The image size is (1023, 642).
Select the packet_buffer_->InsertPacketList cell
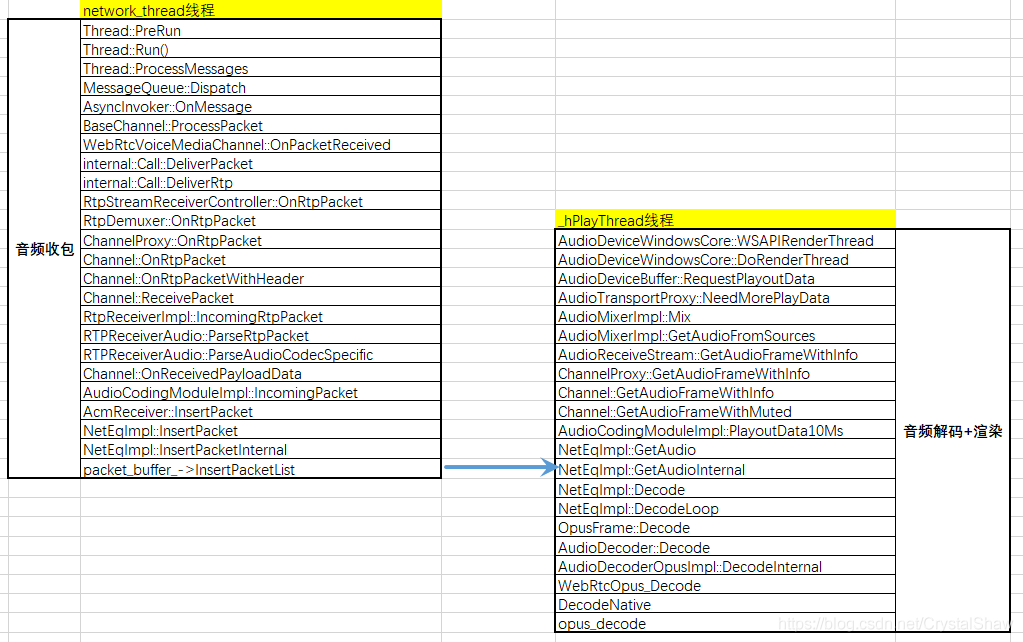(260, 470)
